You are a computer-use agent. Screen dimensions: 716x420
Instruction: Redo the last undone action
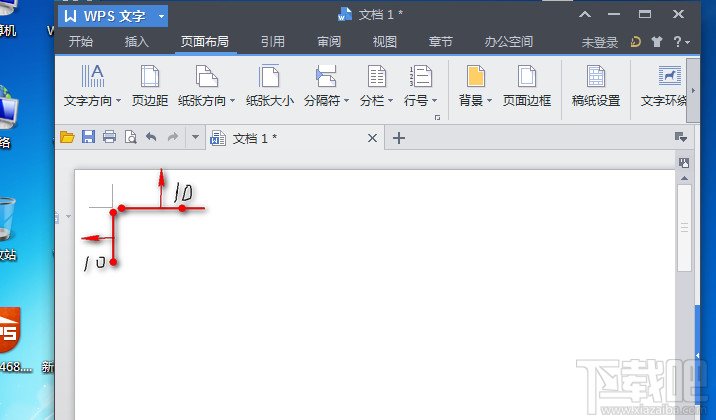[x=173, y=137]
